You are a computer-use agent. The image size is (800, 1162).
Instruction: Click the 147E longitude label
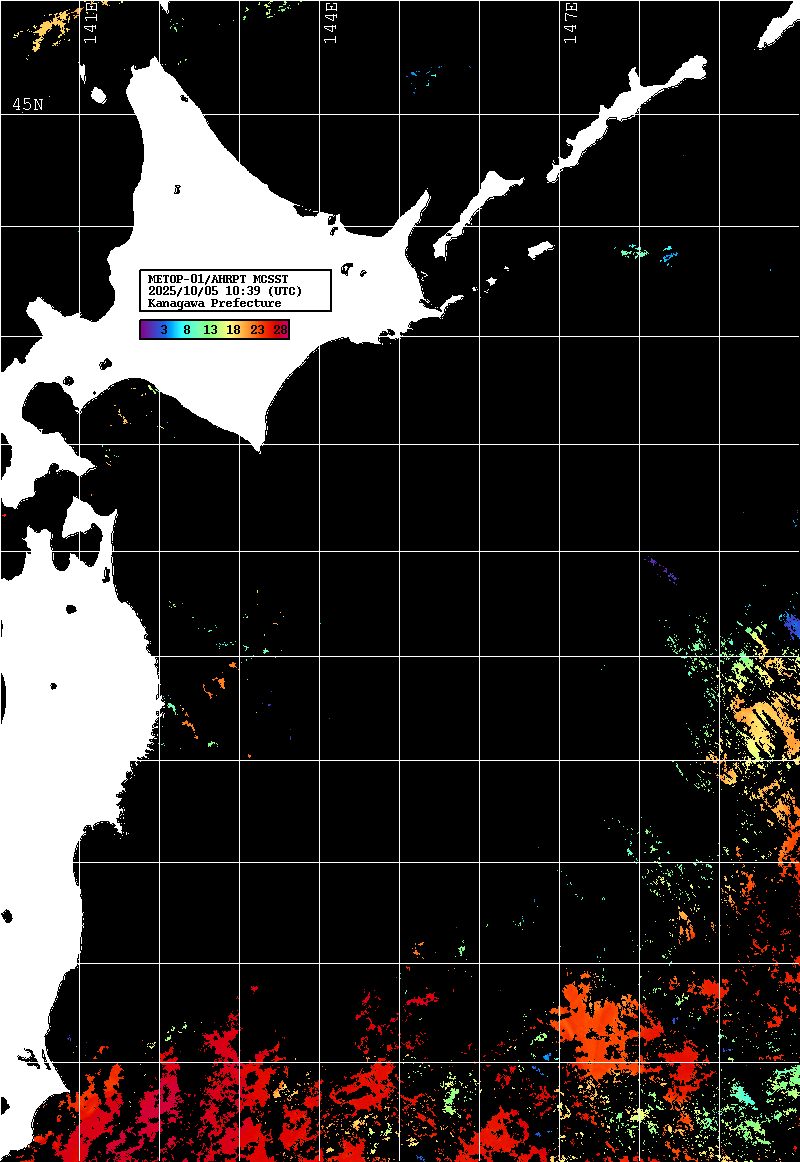click(571, 22)
